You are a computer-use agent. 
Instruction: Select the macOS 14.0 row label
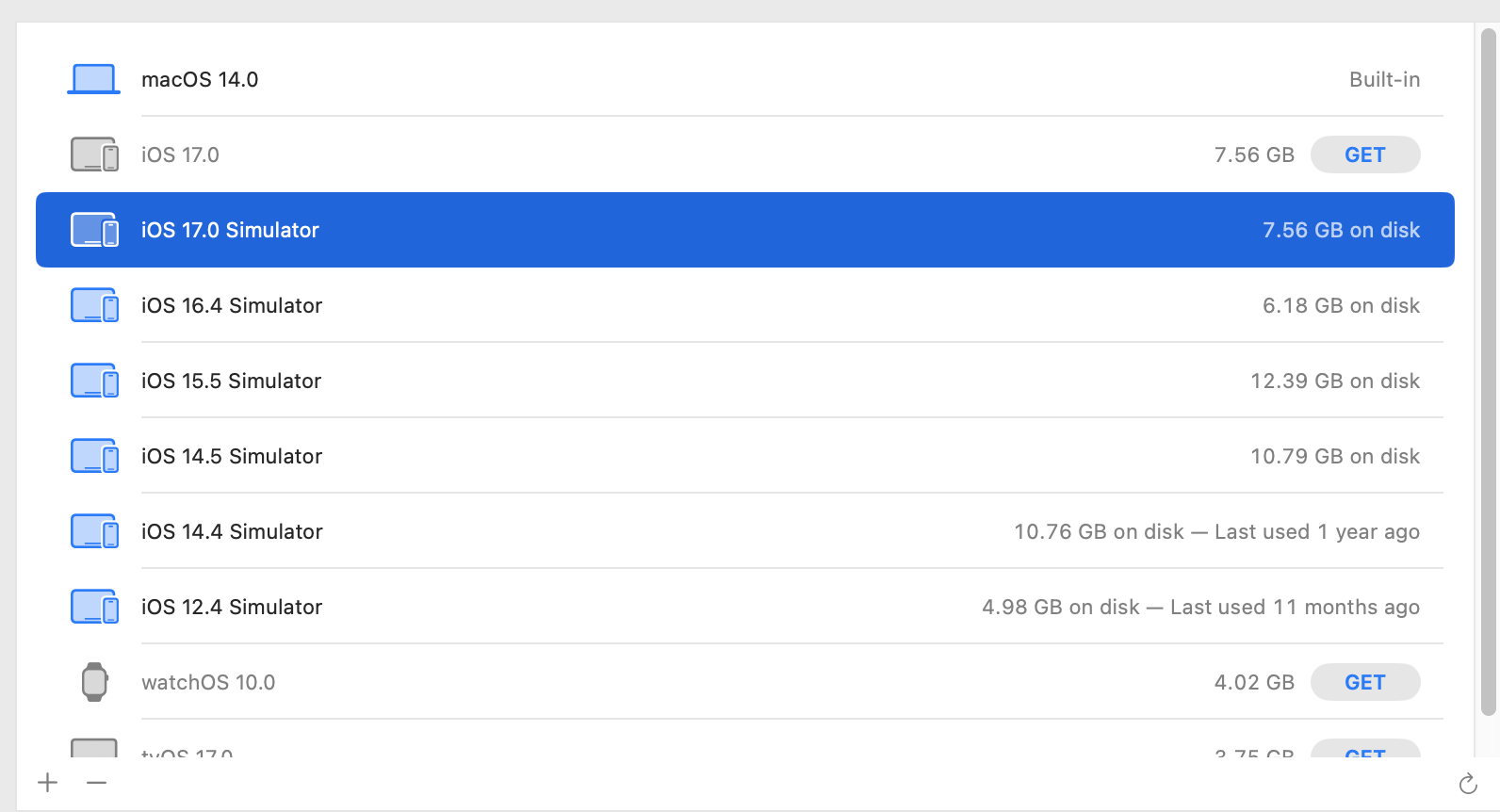tap(200, 79)
